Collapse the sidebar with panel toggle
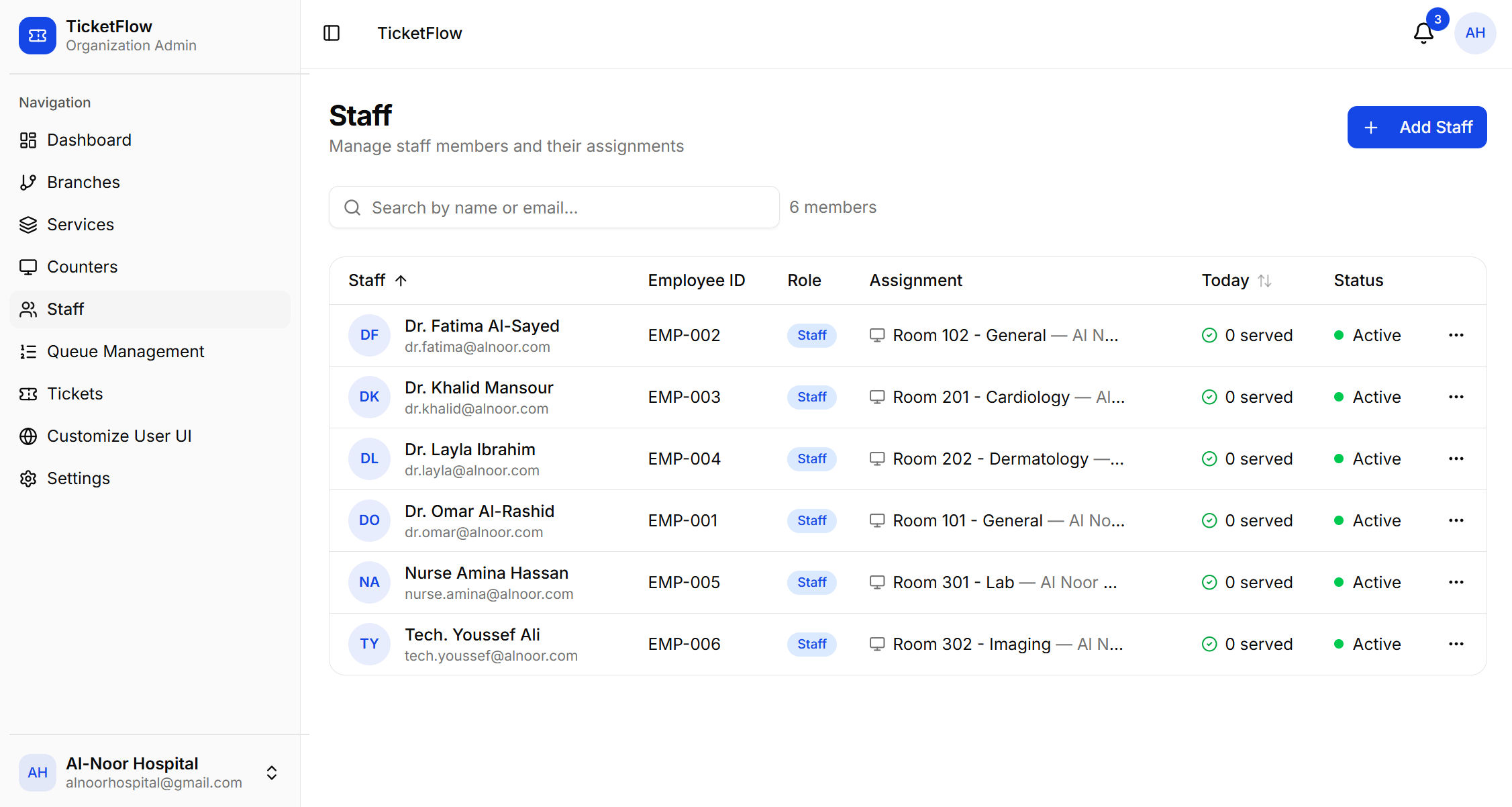 332,32
